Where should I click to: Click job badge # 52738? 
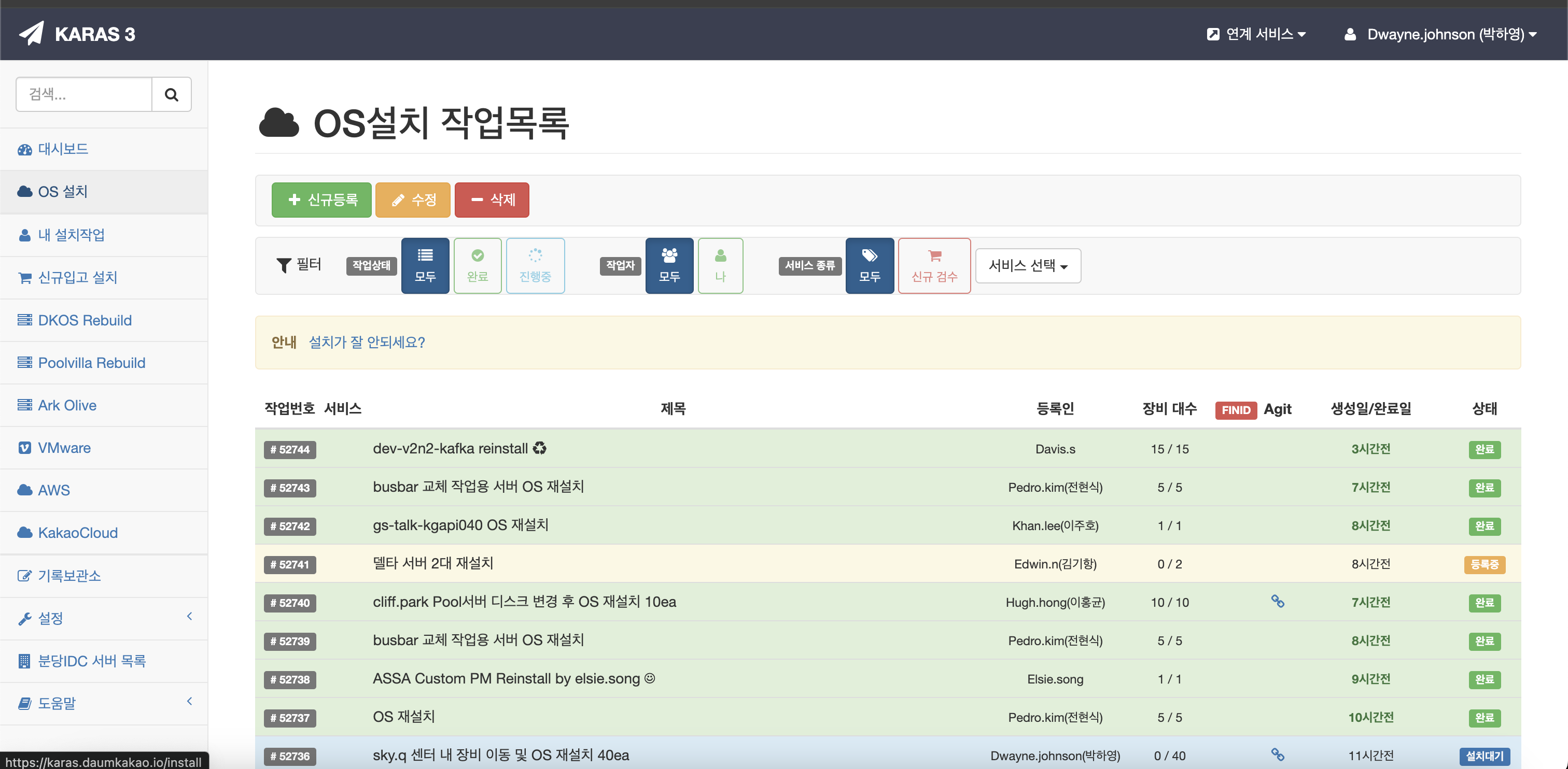(290, 679)
